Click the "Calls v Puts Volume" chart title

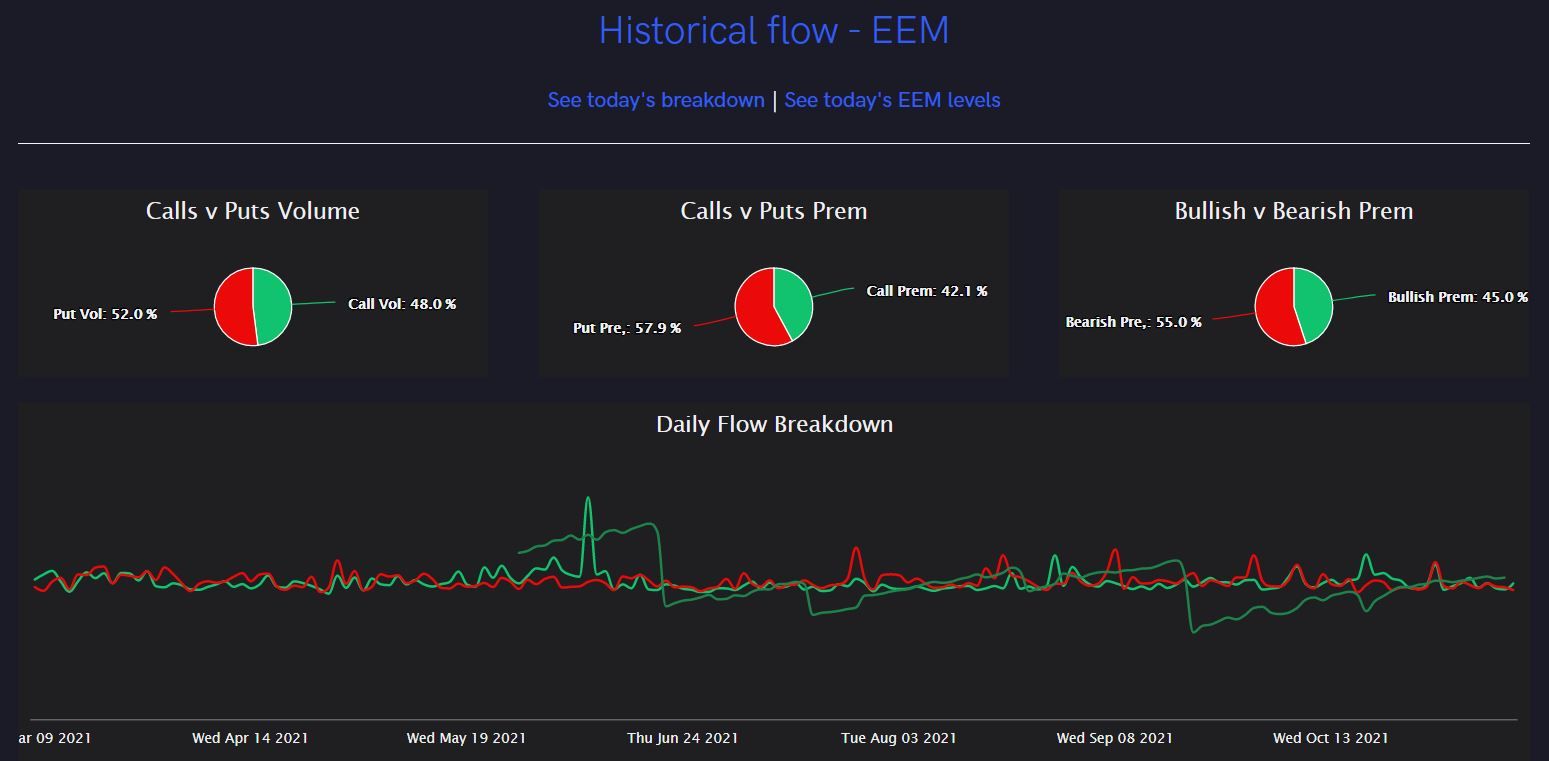tap(253, 211)
